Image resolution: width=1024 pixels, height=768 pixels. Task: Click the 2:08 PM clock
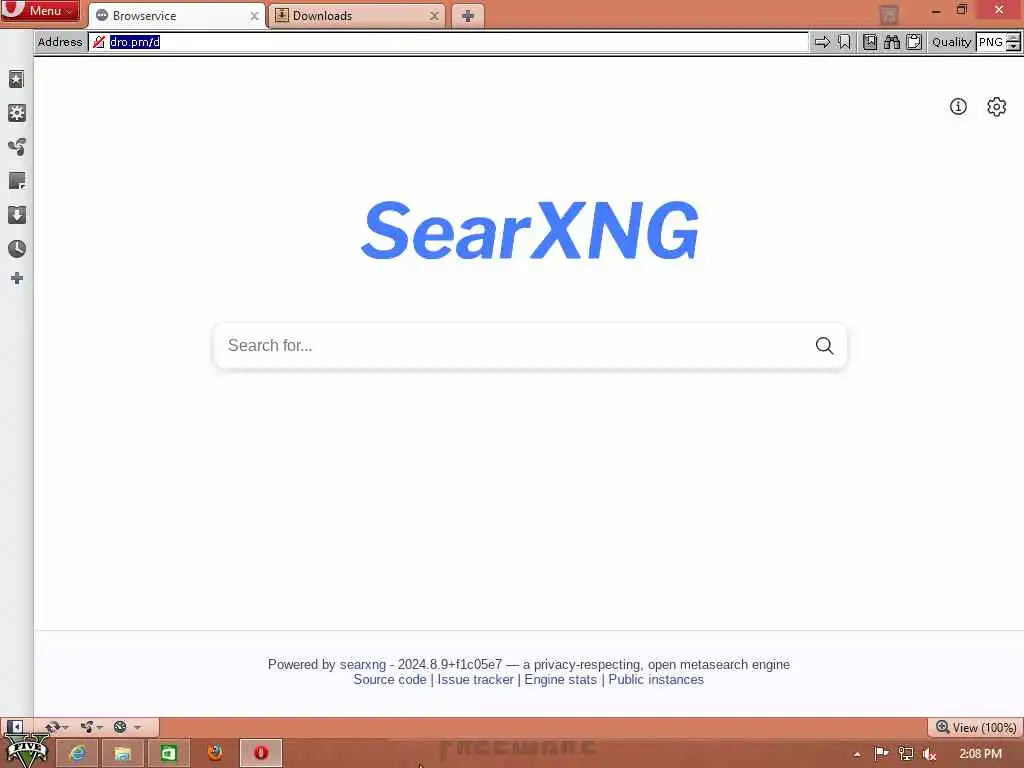click(x=980, y=754)
